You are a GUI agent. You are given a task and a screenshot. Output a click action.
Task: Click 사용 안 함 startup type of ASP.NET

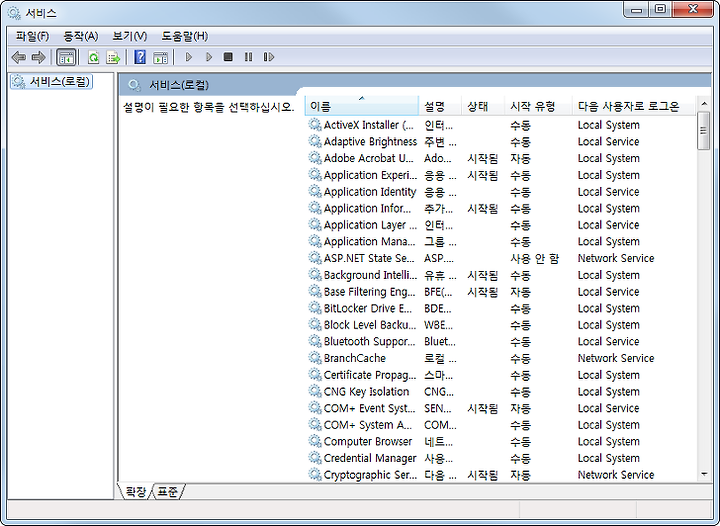tap(534, 258)
